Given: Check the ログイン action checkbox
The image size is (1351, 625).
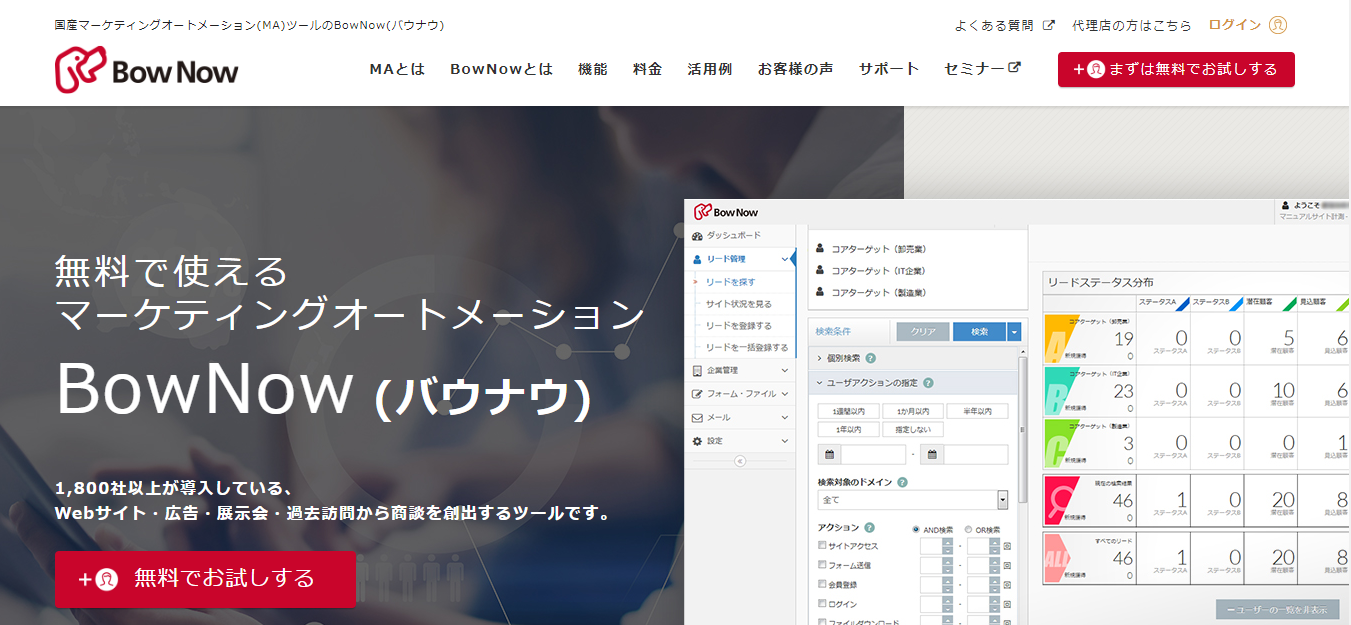Looking at the screenshot, I should pos(823,604).
